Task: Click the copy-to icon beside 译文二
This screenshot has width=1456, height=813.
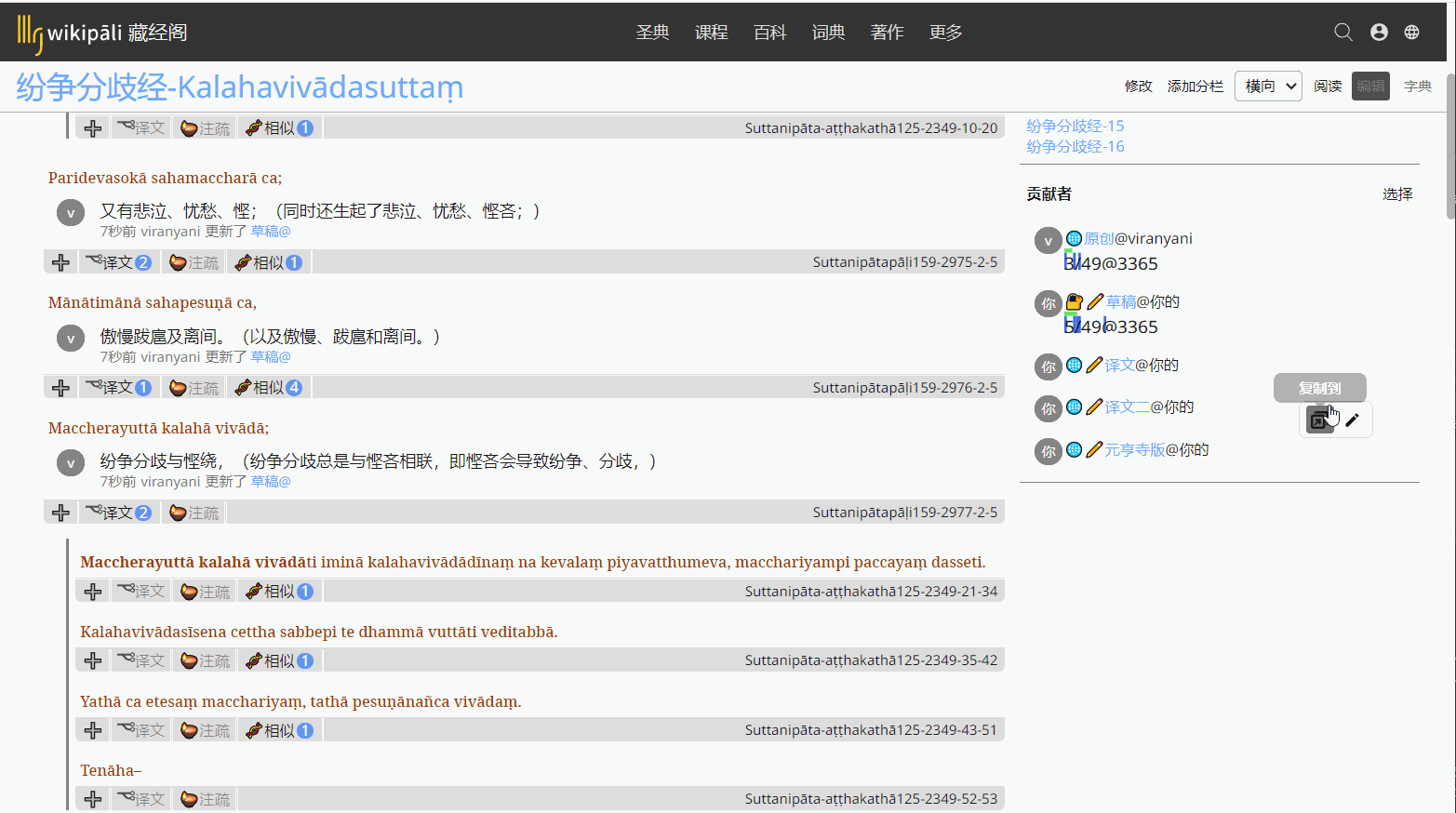Action: click(x=1319, y=420)
